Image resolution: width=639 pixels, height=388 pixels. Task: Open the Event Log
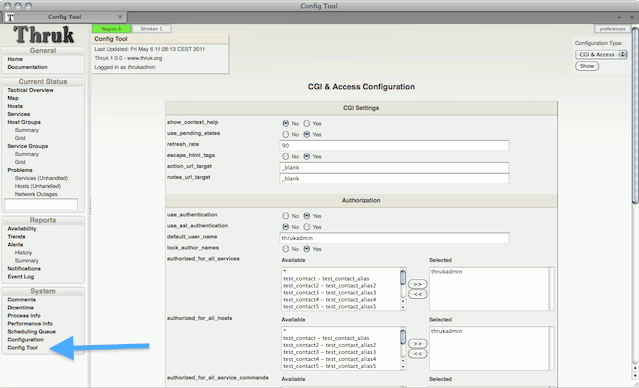[x=21, y=276]
